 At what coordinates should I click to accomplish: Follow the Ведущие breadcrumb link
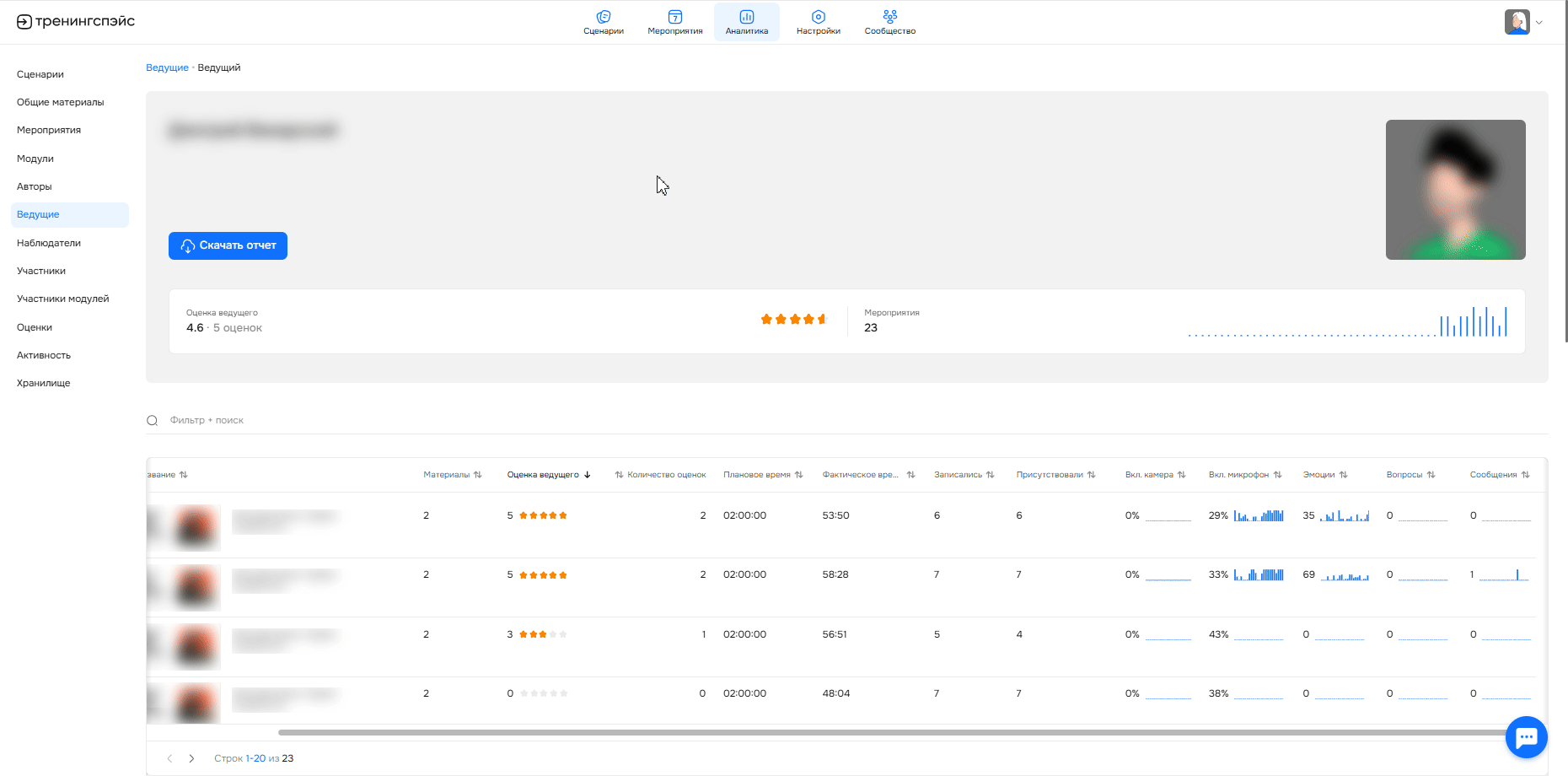167,67
